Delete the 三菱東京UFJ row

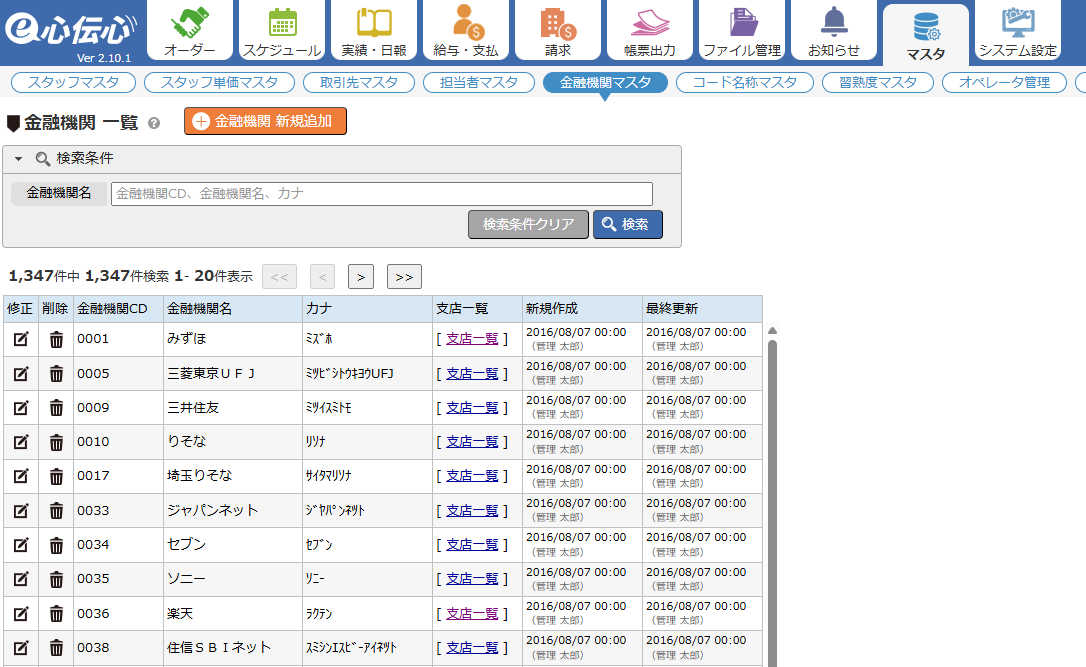56,374
